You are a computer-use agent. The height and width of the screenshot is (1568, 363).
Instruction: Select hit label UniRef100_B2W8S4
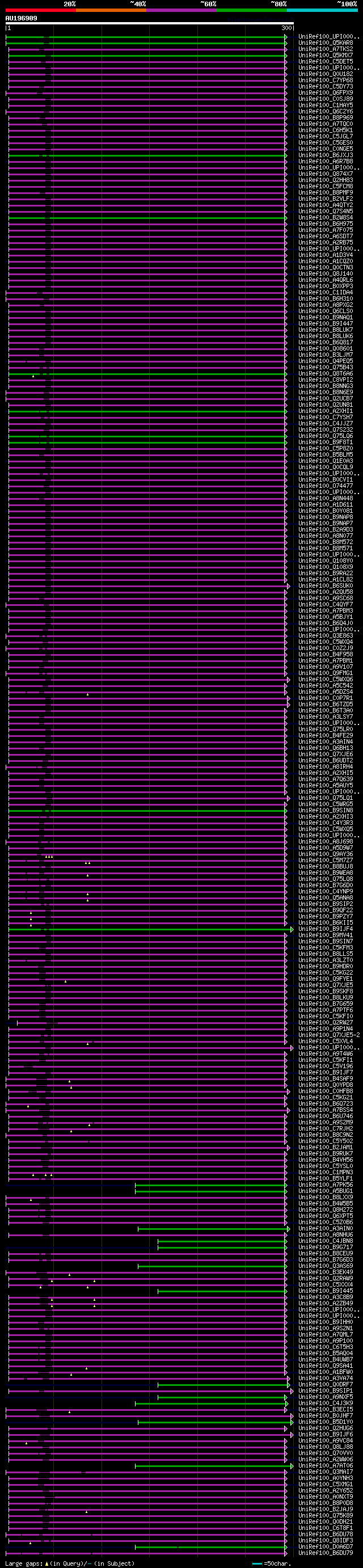[326, 218]
